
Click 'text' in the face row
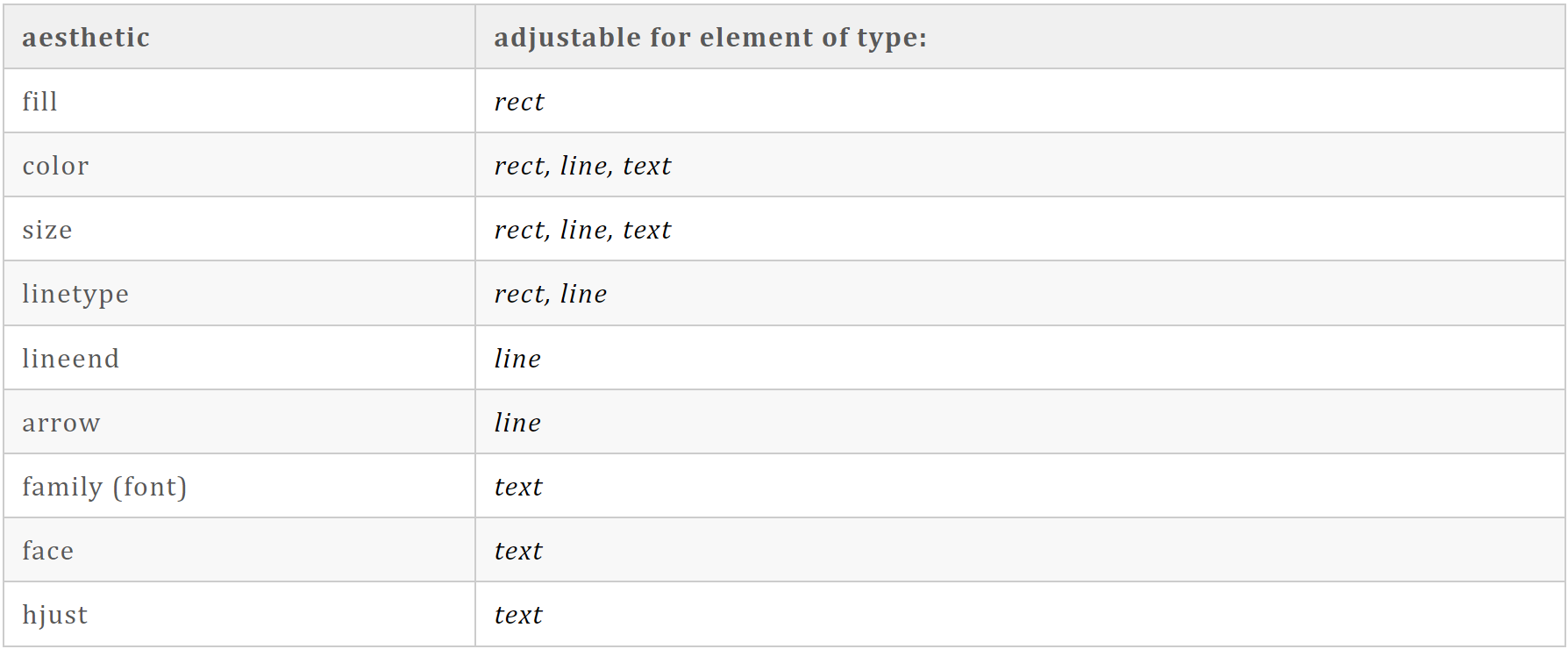click(x=518, y=551)
